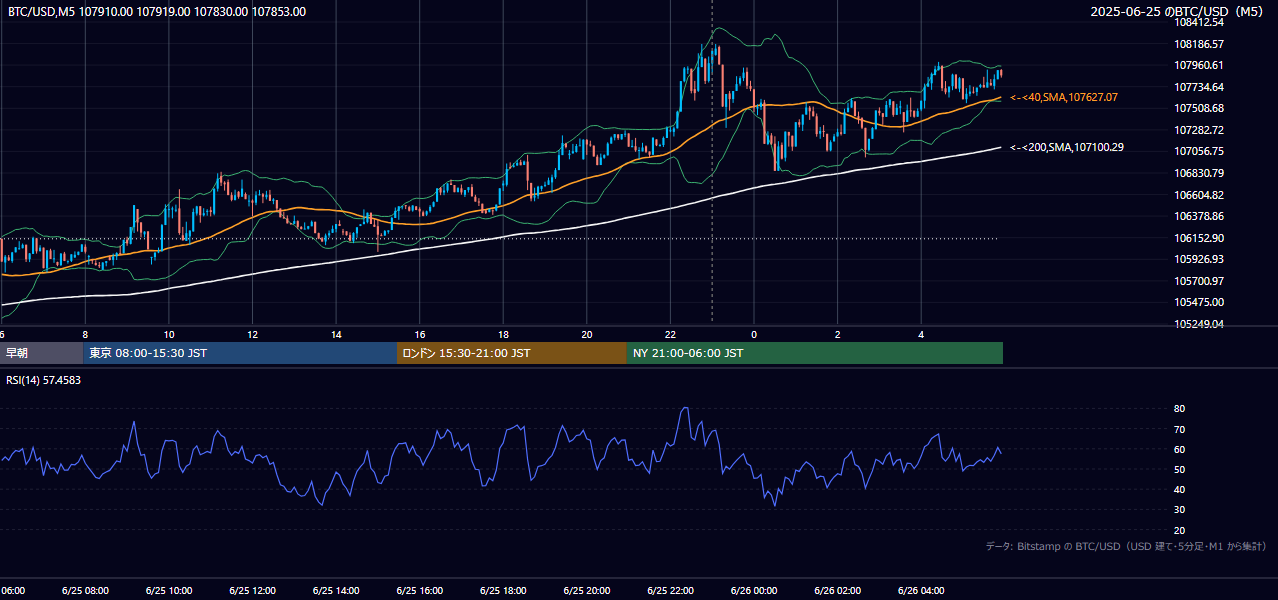Click price axis value 107282.72
Screen dimensions: 1278x600
point(1199,130)
